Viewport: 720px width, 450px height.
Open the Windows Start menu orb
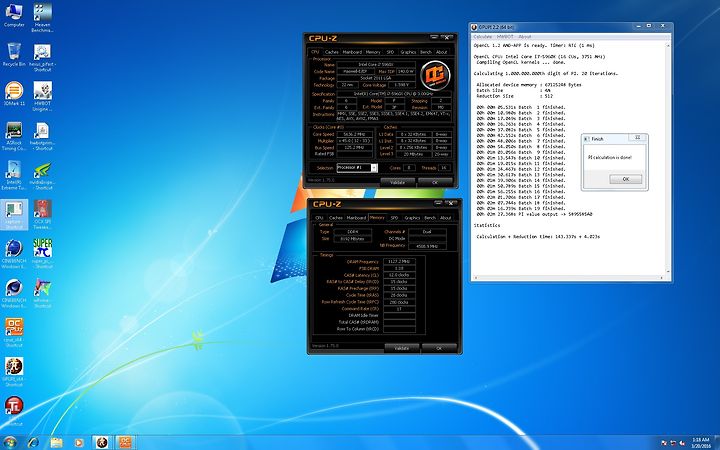pyautogui.click(x=10, y=442)
